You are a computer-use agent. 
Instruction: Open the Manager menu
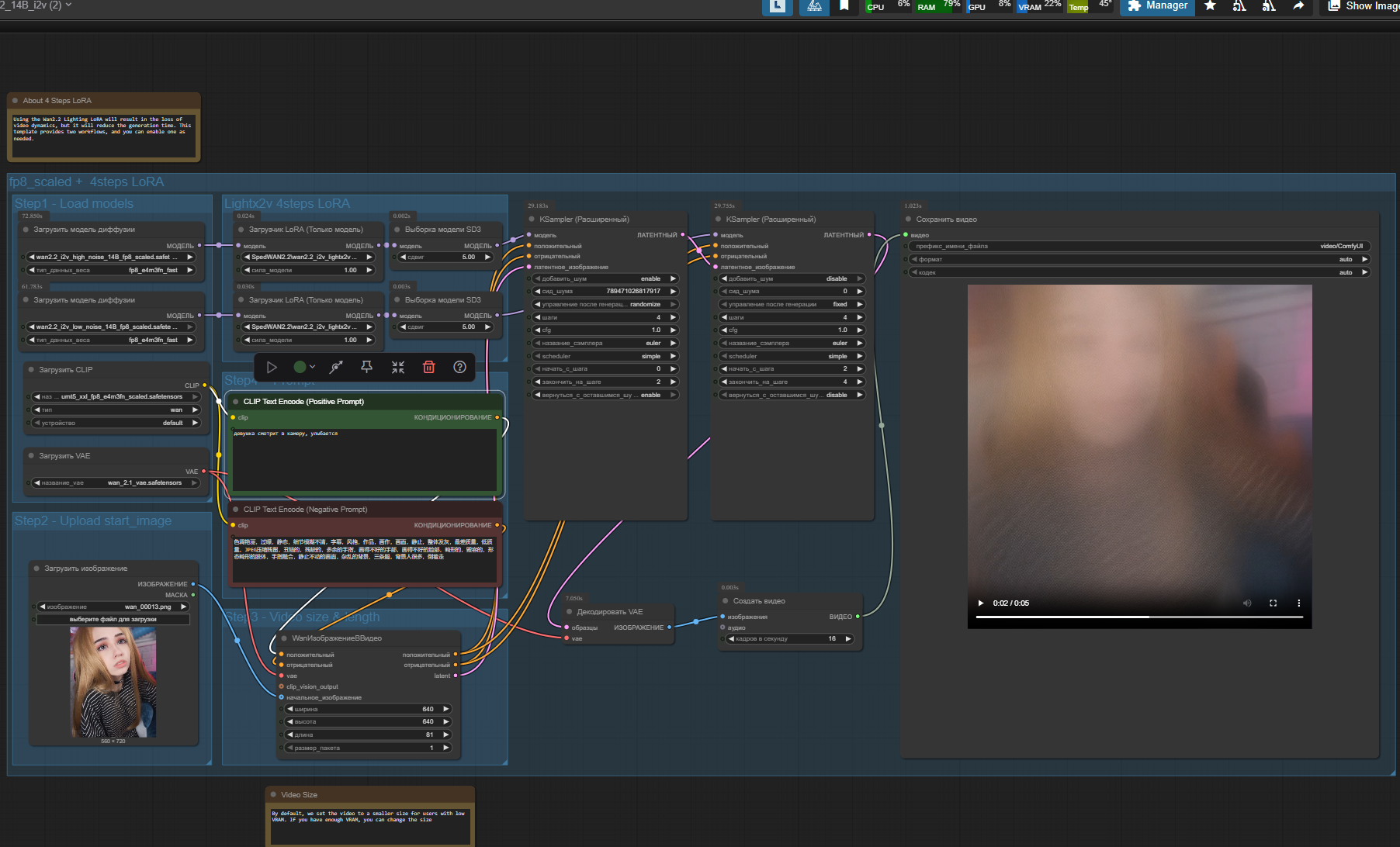pos(1156,6)
